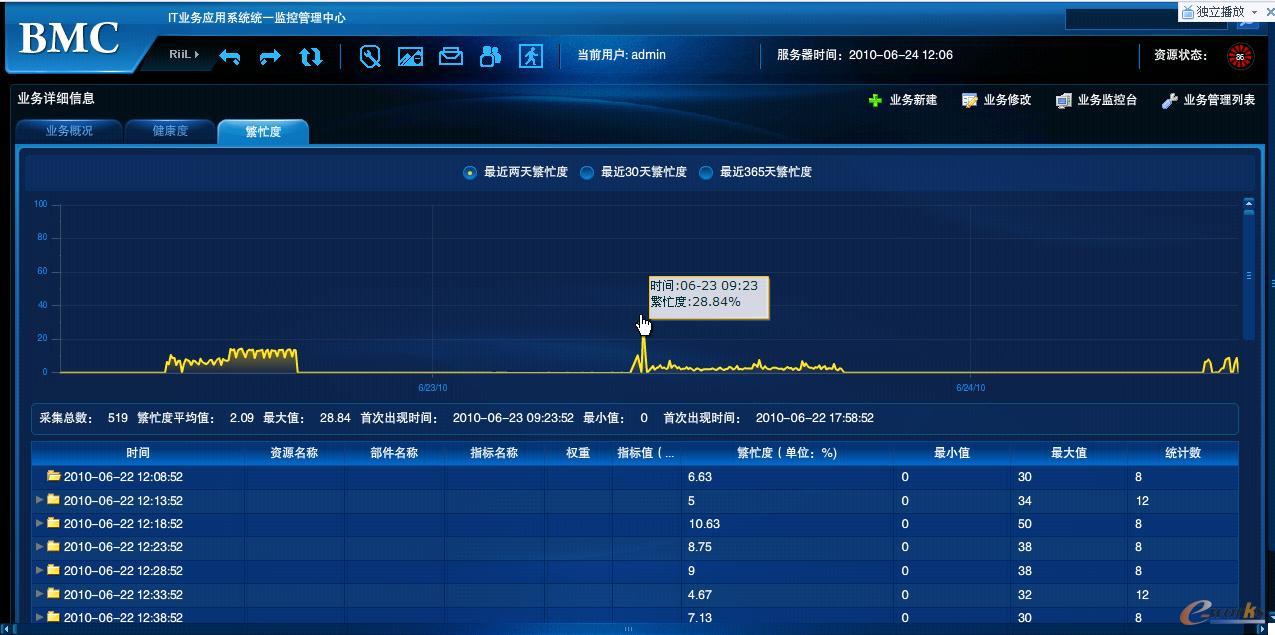Screen dimensions: 1275x635
Task: Select the 最近两天繁忙度 radio button
Action: [x=469, y=172]
